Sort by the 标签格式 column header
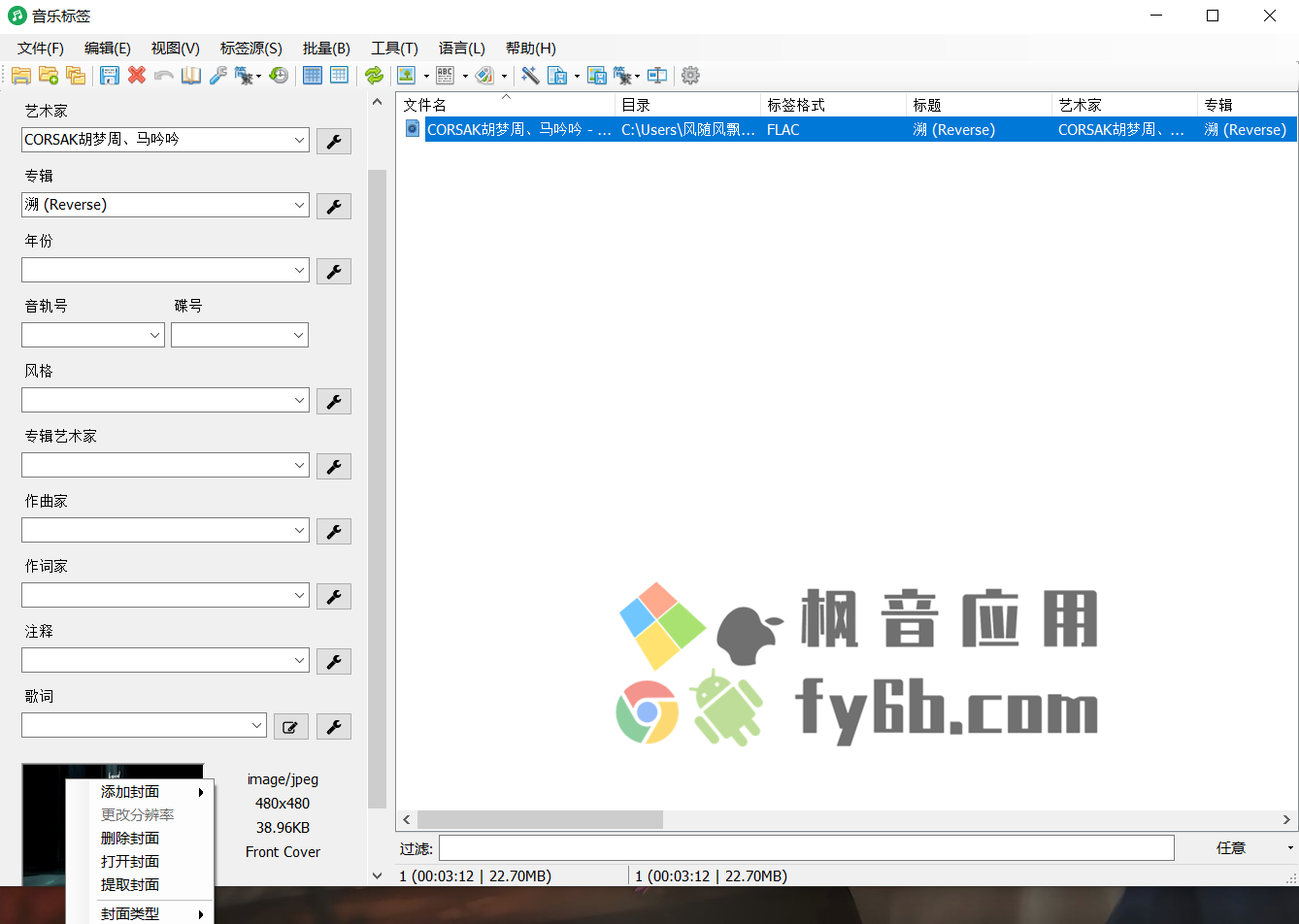Viewport: 1299px width, 924px height. pos(833,105)
